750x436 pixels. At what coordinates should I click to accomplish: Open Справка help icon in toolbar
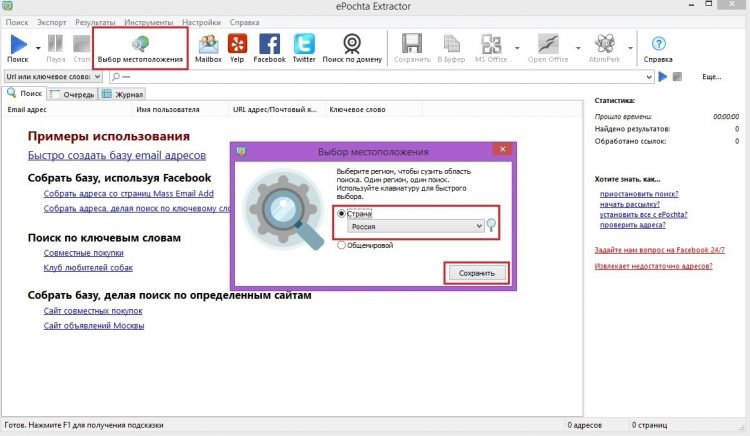pos(659,44)
